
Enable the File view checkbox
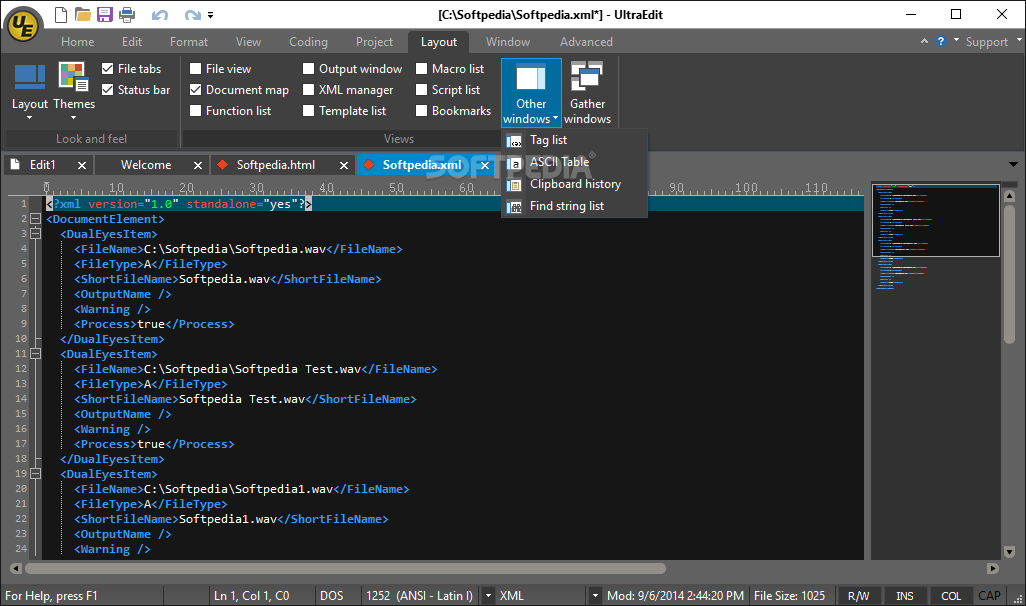click(x=195, y=69)
